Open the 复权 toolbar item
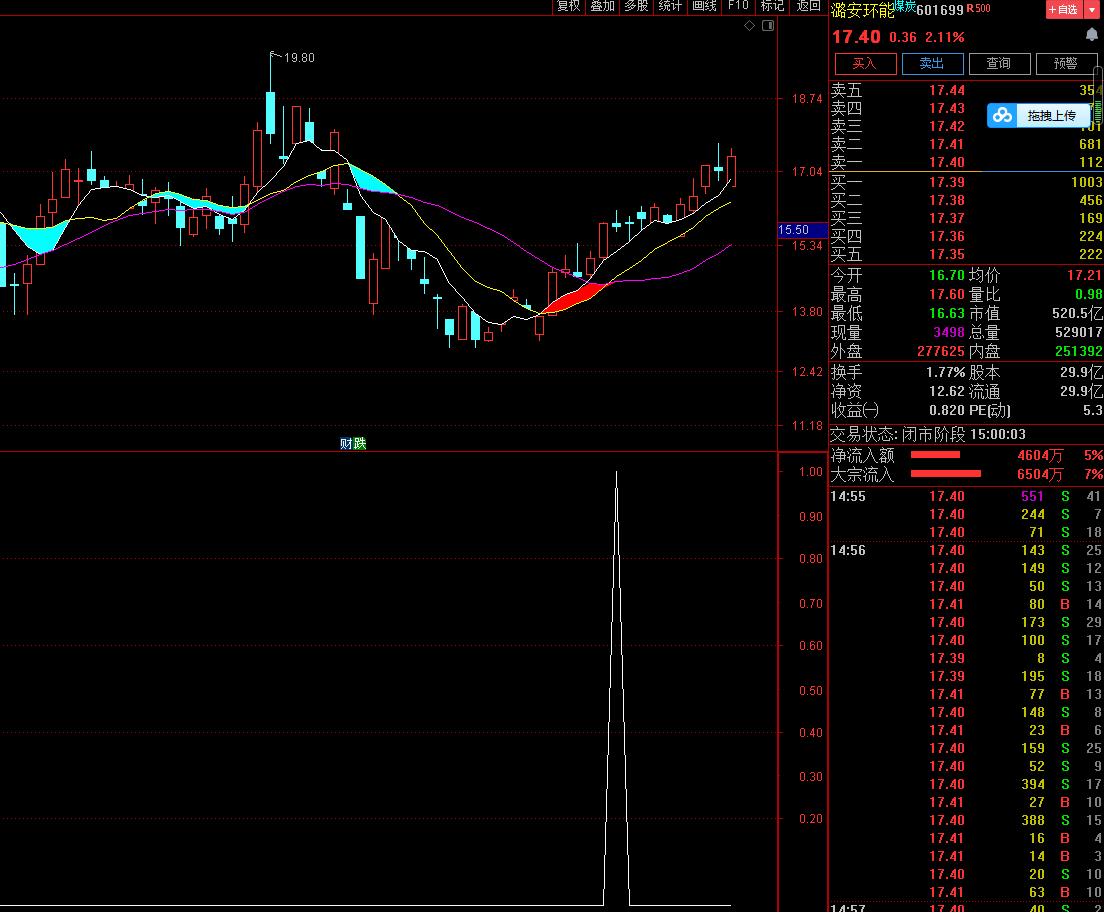This screenshot has height=912, width=1104. (x=568, y=6)
